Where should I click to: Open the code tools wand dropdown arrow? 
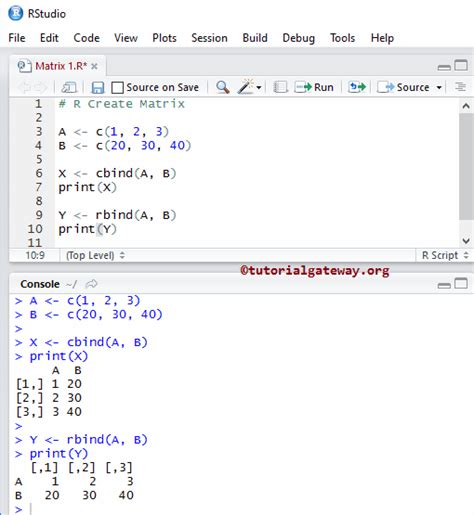coord(259,88)
